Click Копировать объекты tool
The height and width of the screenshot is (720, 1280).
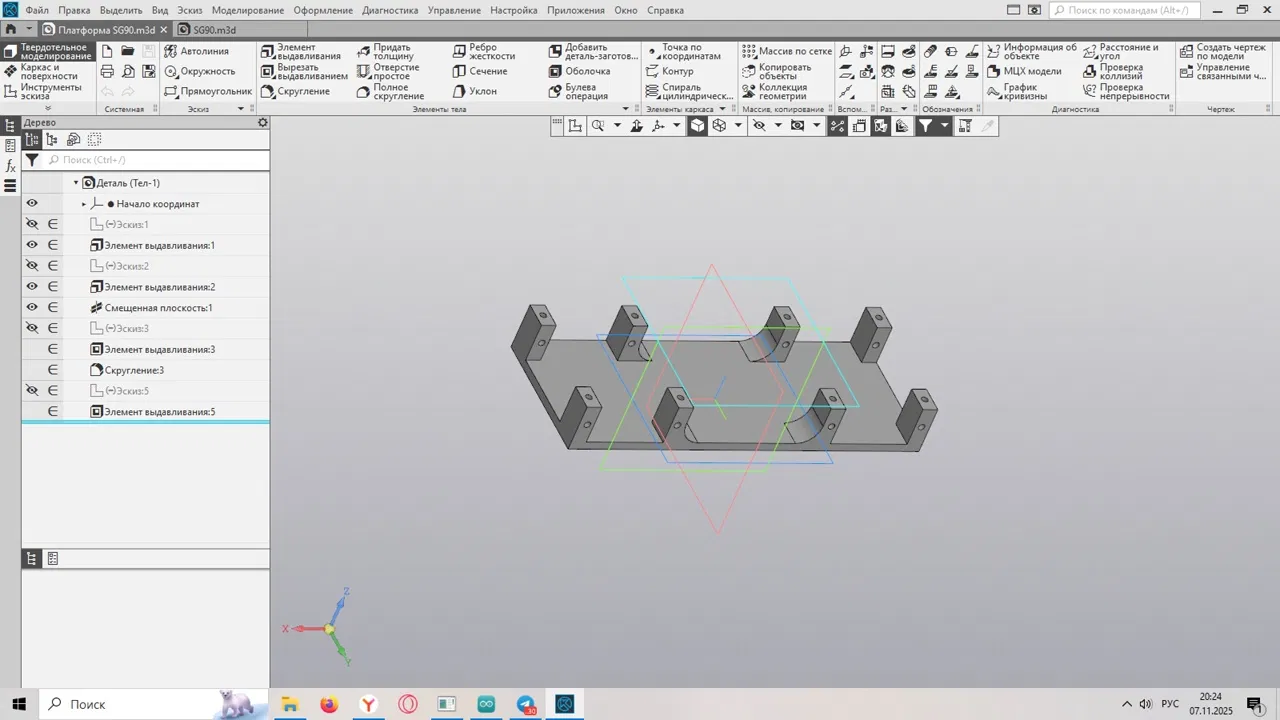(x=777, y=71)
